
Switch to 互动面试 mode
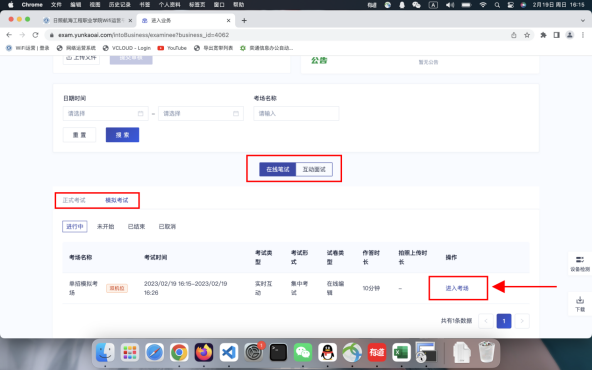click(314, 170)
